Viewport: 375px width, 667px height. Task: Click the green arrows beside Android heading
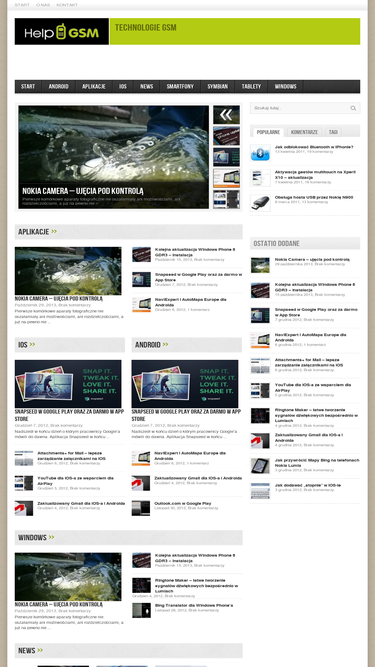[x=165, y=345]
